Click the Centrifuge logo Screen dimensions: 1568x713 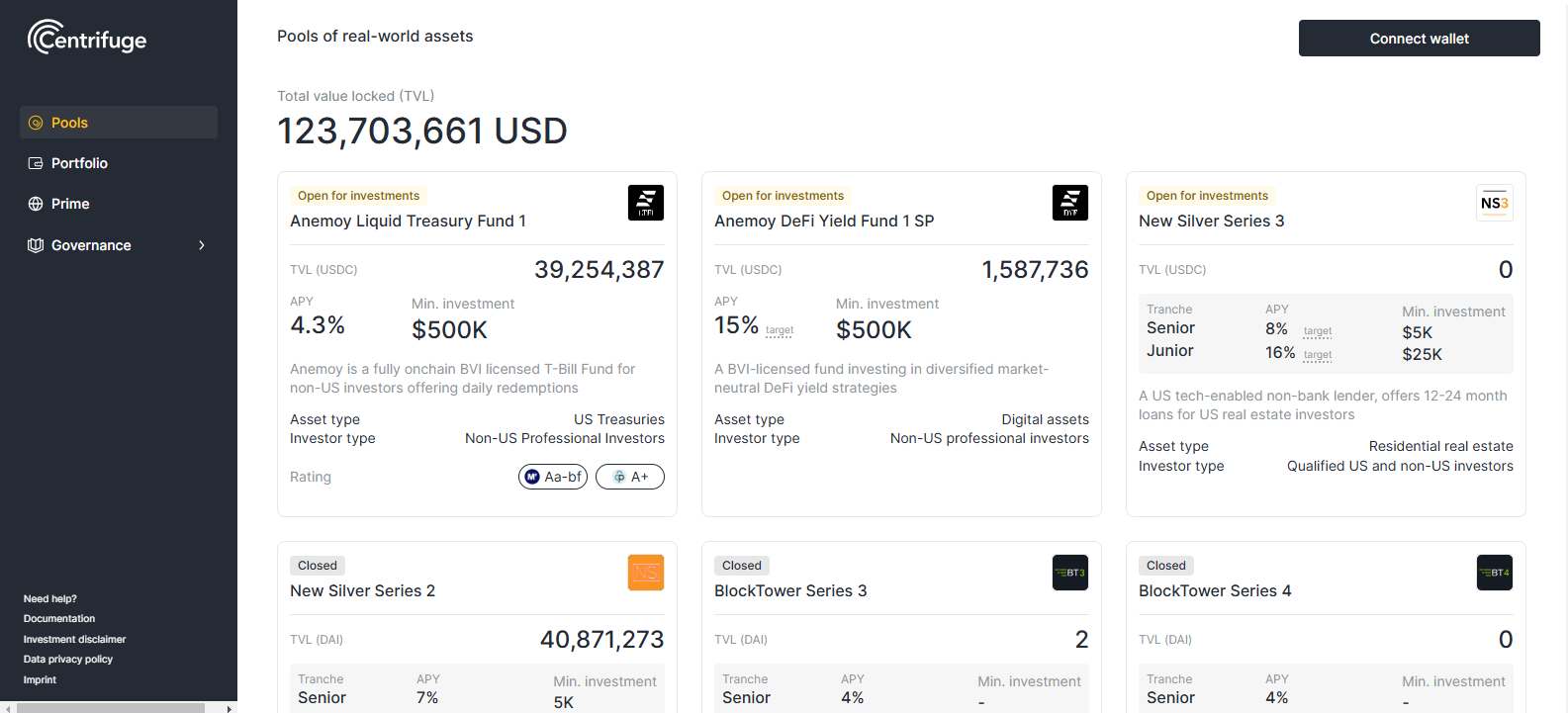87,37
